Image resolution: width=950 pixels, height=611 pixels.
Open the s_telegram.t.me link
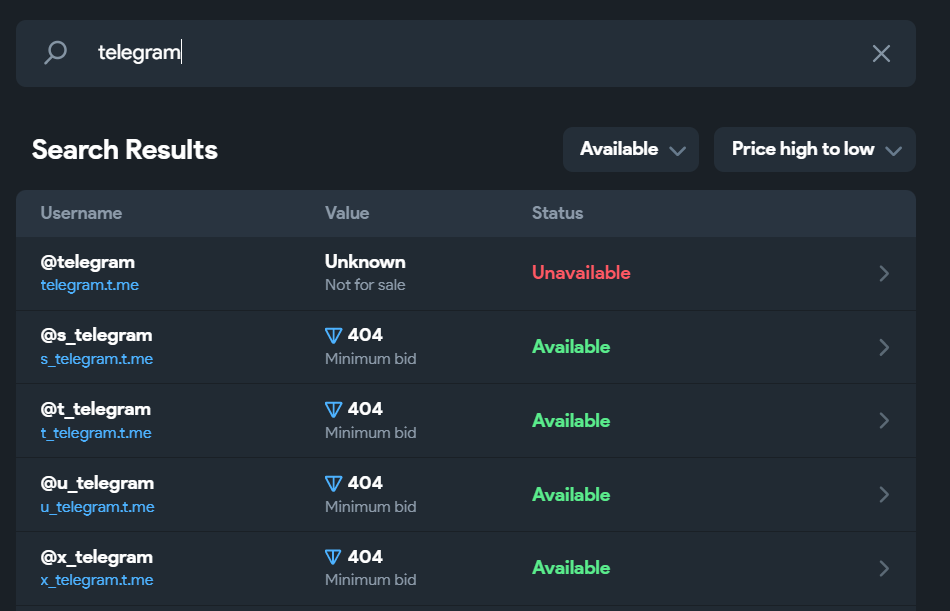coord(97,359)
